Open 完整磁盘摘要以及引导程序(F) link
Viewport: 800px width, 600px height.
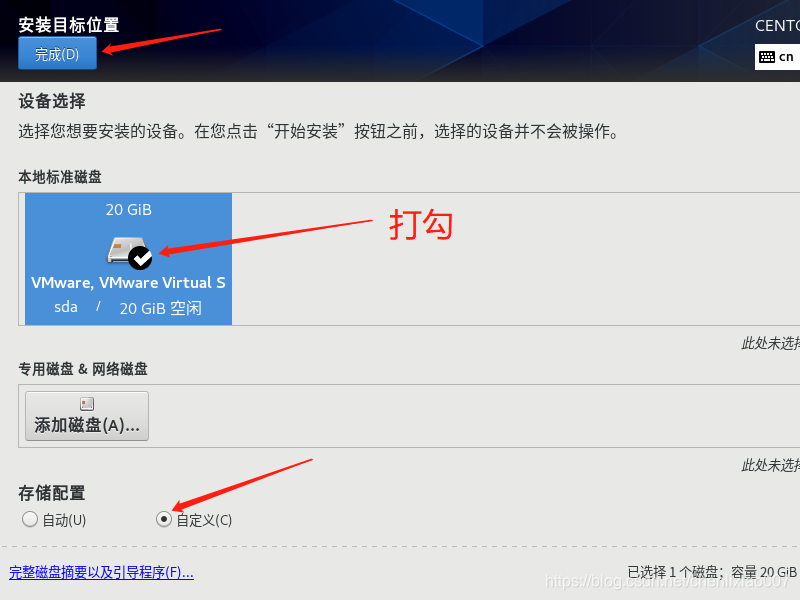click(x=102, y=572)
